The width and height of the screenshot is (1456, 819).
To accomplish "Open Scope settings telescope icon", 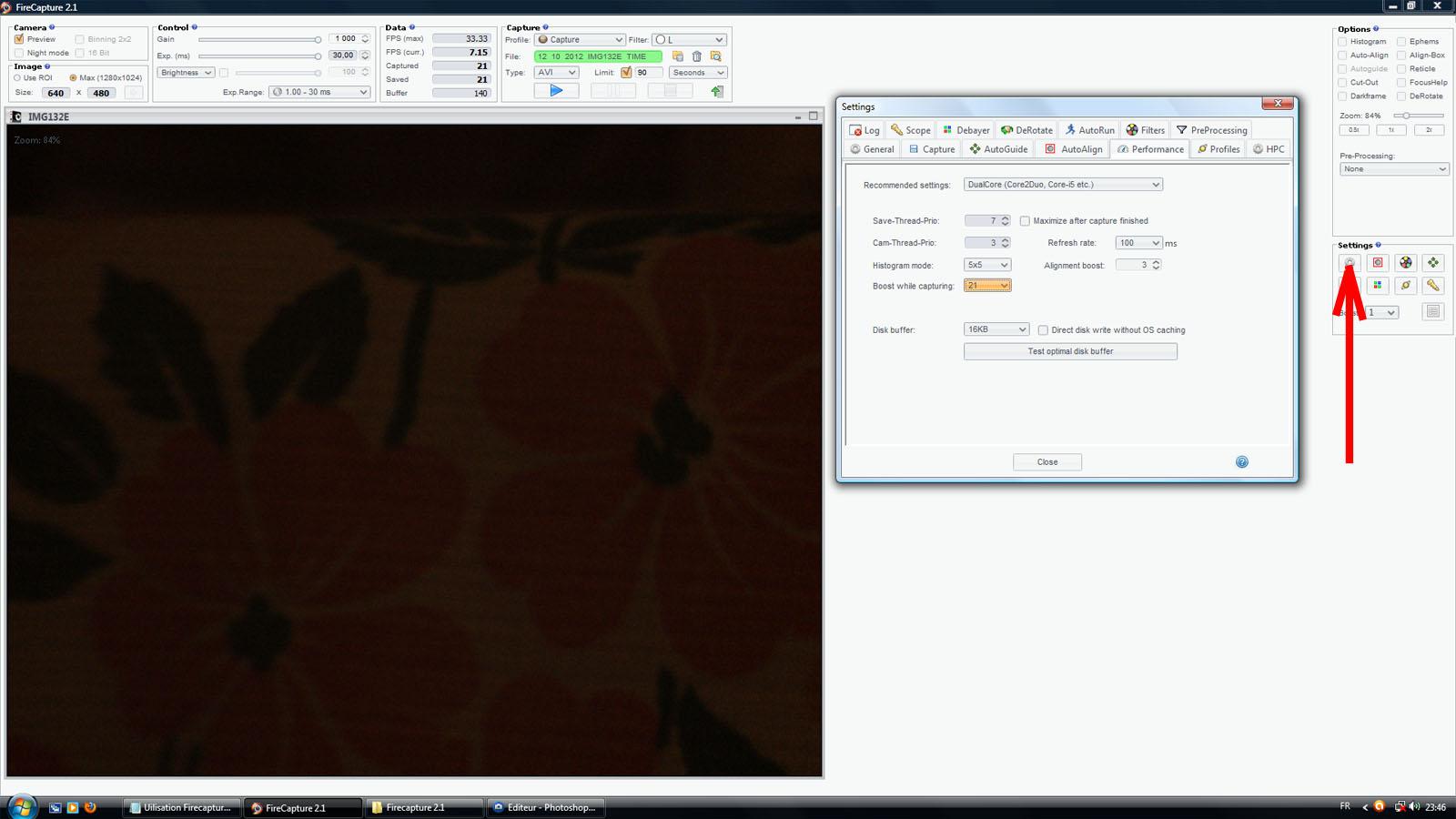I will click(x=1433, y=285).
